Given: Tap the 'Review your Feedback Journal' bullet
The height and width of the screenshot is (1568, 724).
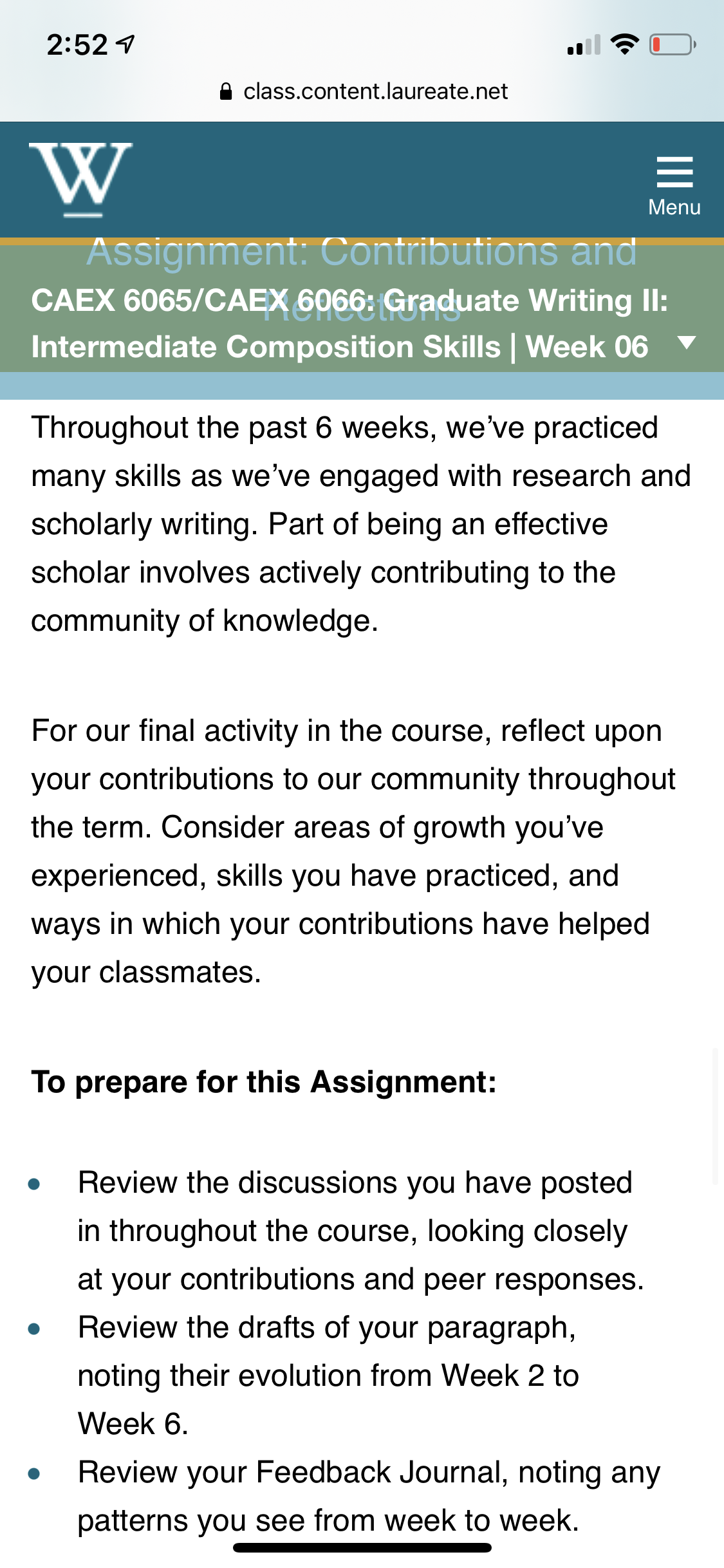Looking at the screenshot, I should (x=369, y=1496).
